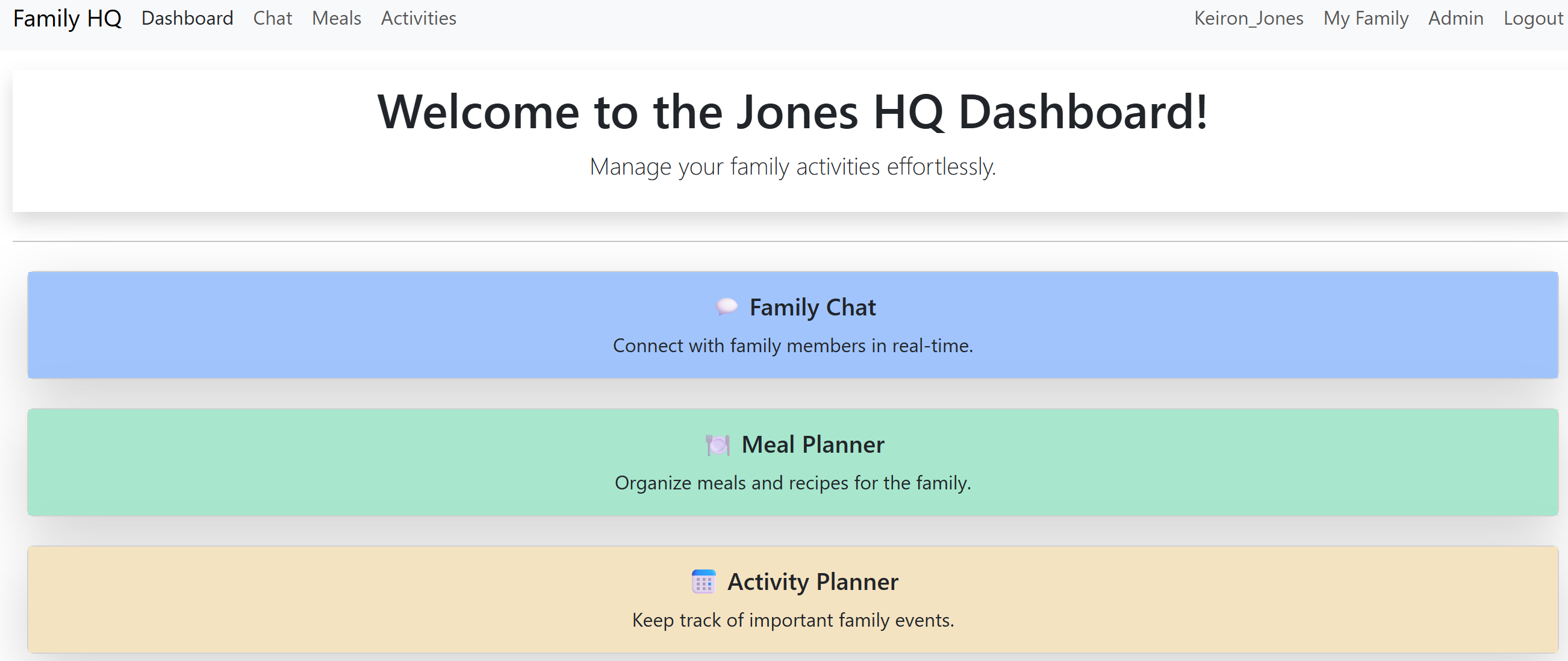Navigate to the Activities page in navbar
This screenshot has width=1568, height=661.
tap(418, 18)
